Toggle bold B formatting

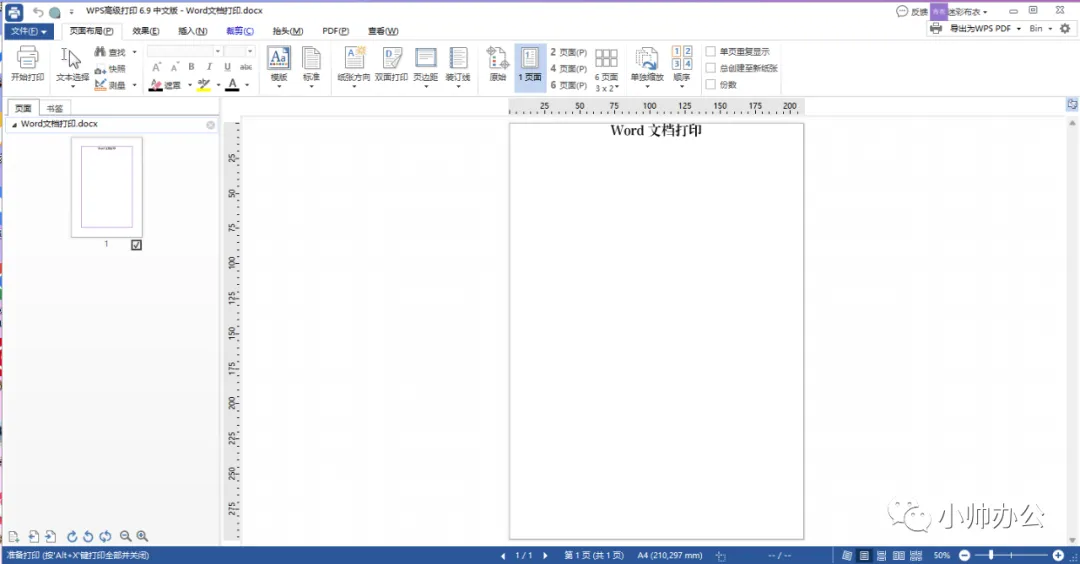click(191, 67)
